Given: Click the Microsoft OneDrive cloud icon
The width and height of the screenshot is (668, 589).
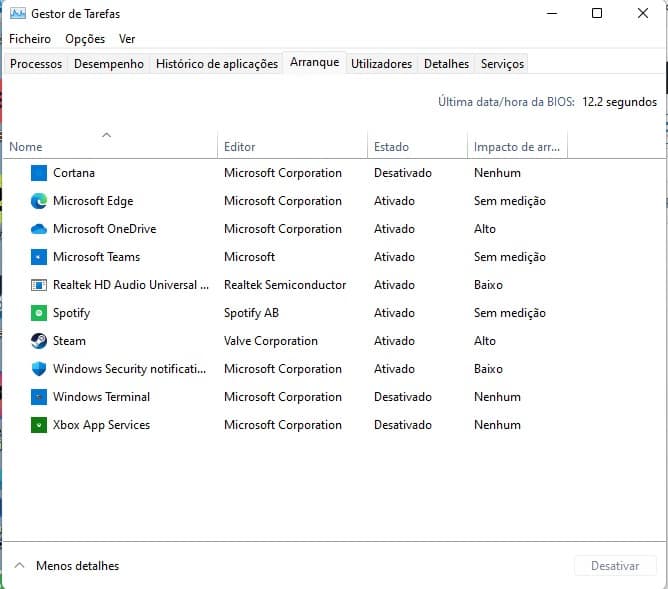Looking at the screenshot, I should 39,229.
